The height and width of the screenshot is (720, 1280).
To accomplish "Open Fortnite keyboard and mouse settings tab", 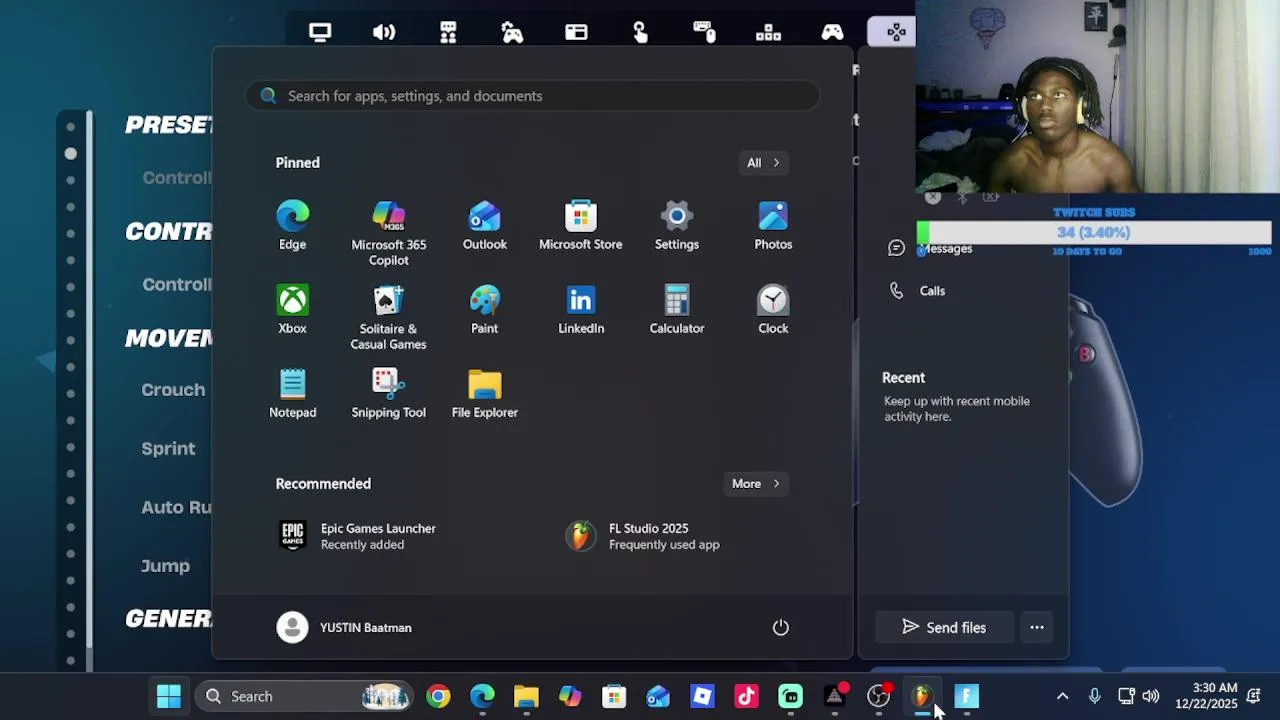I will [x=704, y=32].
